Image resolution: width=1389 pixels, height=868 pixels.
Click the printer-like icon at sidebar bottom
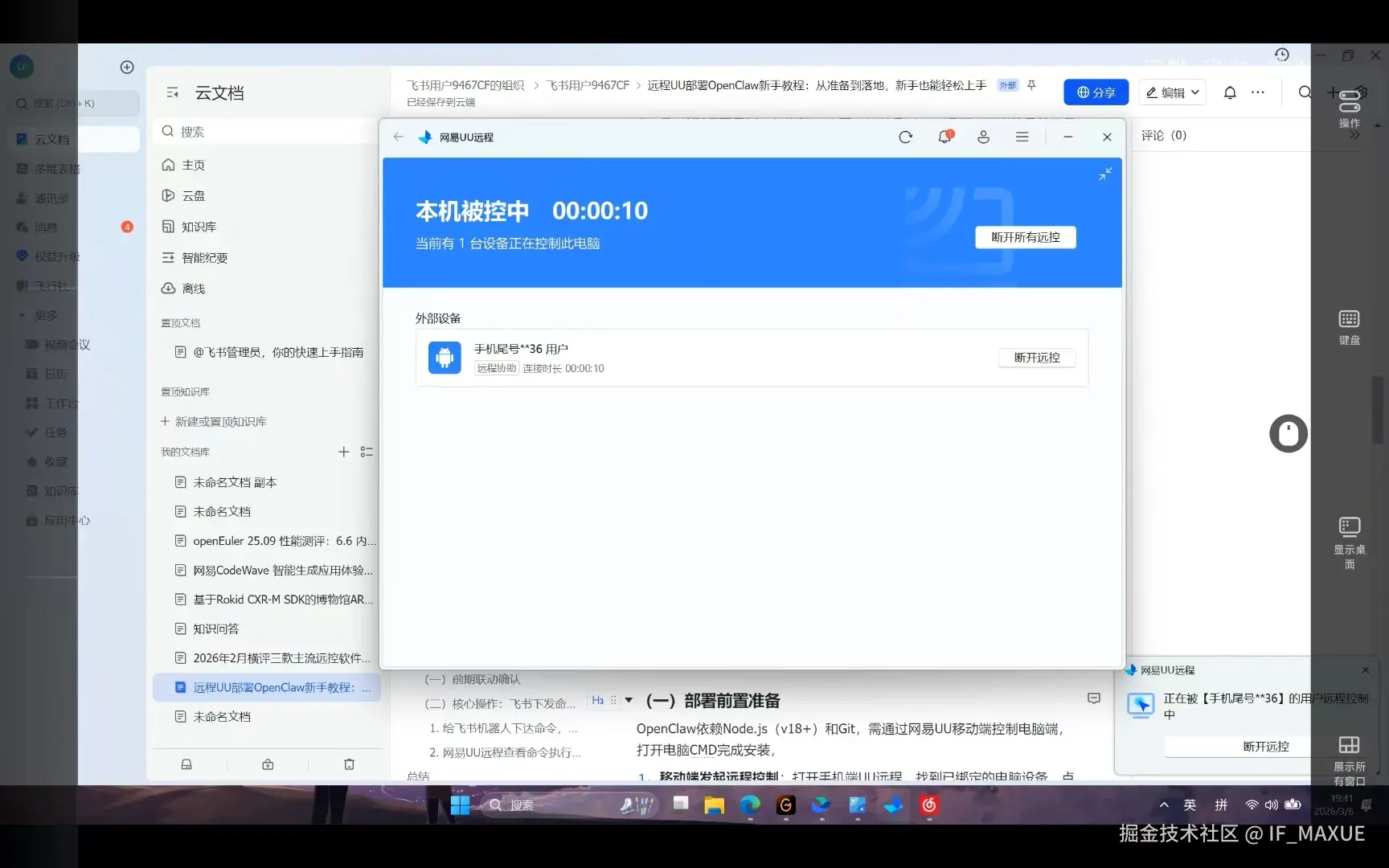[186, 764]
